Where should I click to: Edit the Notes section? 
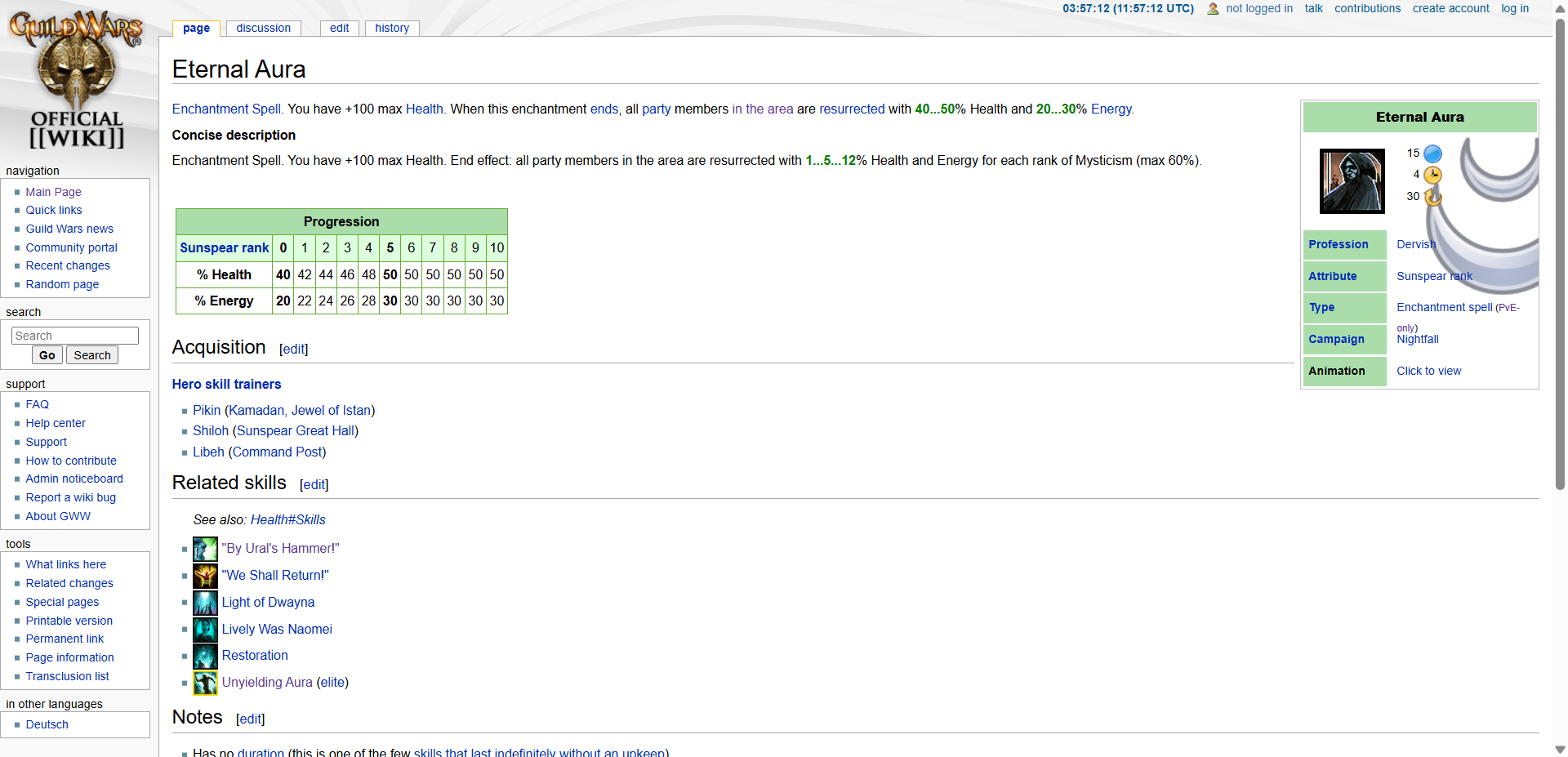pos(250,719)
